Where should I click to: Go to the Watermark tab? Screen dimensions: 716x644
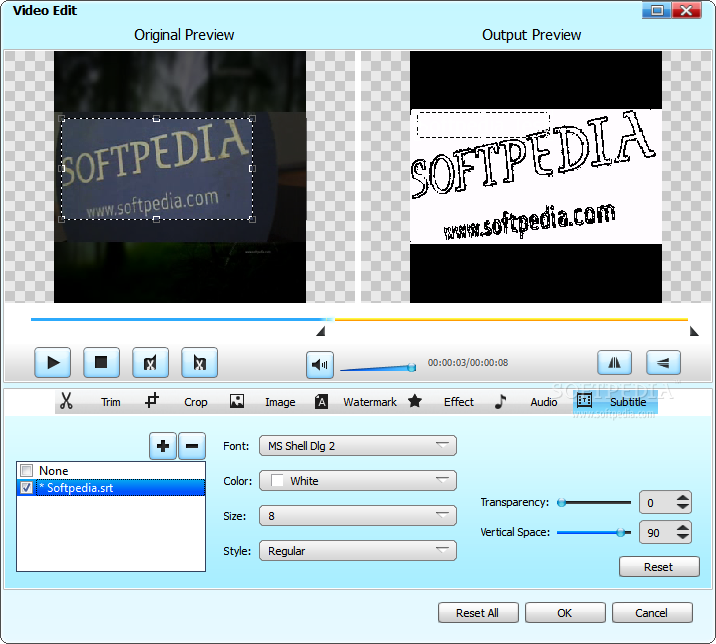370,402
